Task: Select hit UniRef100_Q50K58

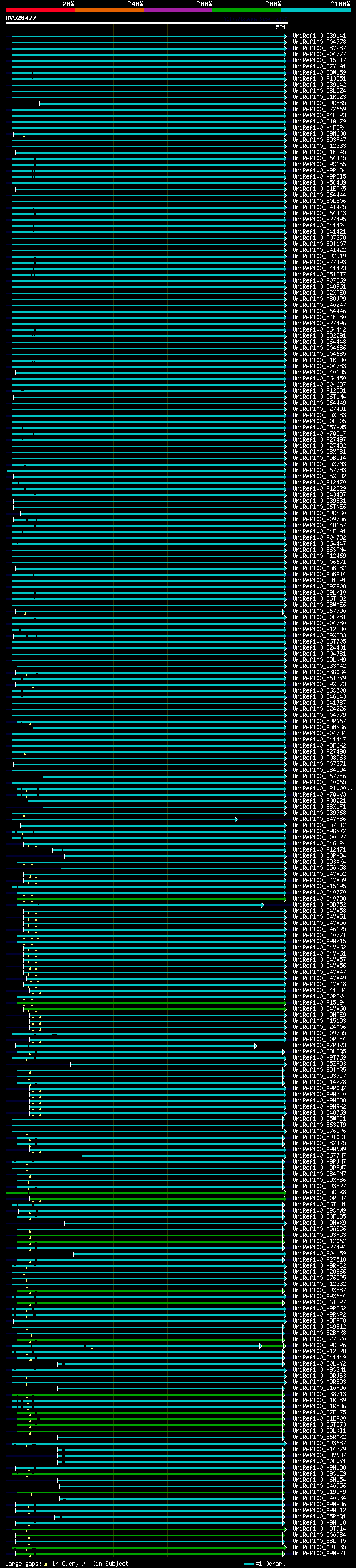Action: coord(319,868)
